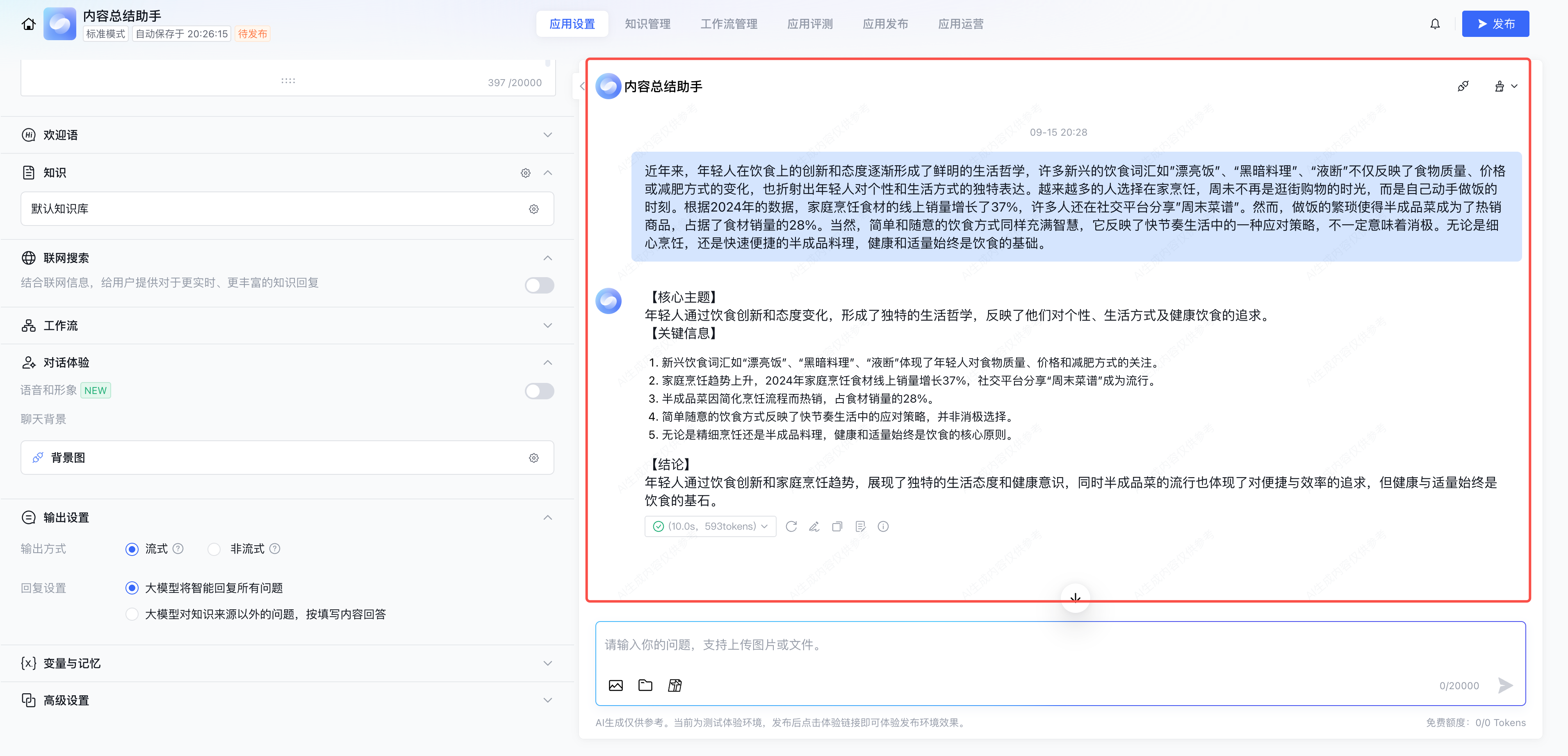Switch to 知识管理 tab
This screenshot has width=1568, height=756.
[x=647, y=24]
